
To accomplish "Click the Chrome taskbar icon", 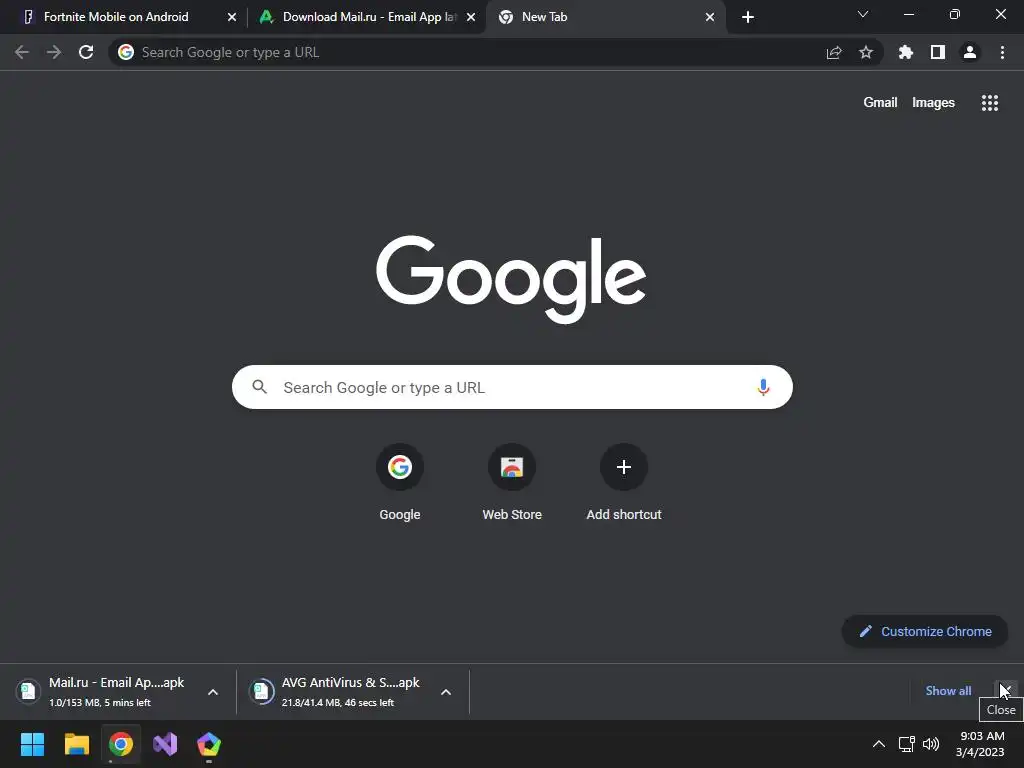I will point(121,744).
